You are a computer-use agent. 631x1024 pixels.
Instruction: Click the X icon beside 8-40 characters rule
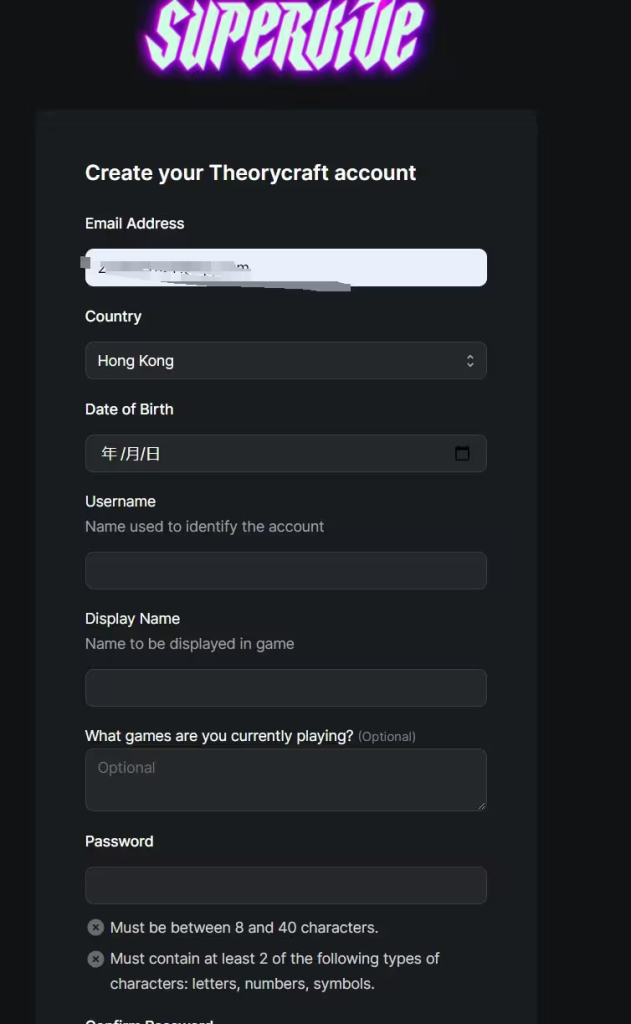coord(96,927)
